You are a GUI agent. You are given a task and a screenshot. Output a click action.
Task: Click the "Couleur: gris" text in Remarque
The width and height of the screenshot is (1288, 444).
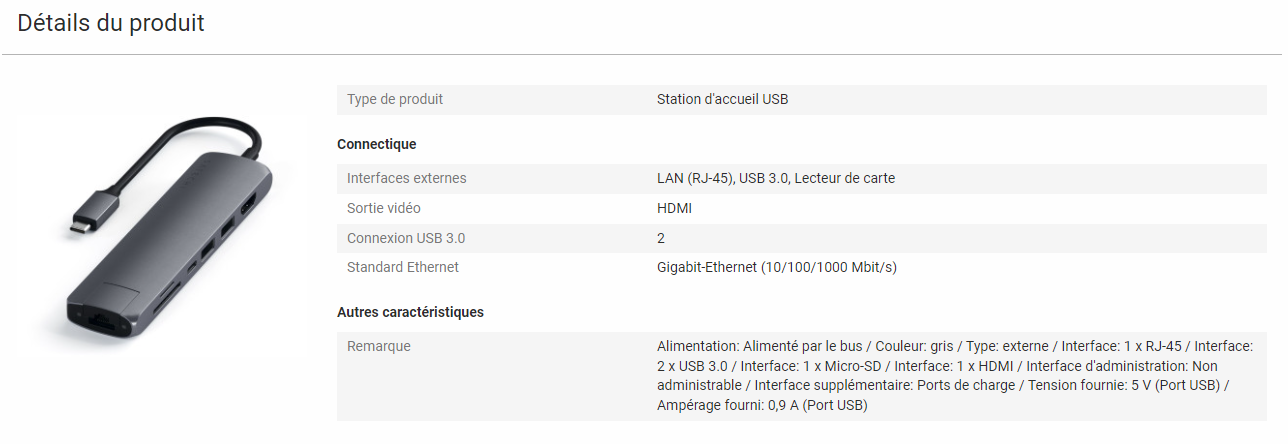(914, 346)
